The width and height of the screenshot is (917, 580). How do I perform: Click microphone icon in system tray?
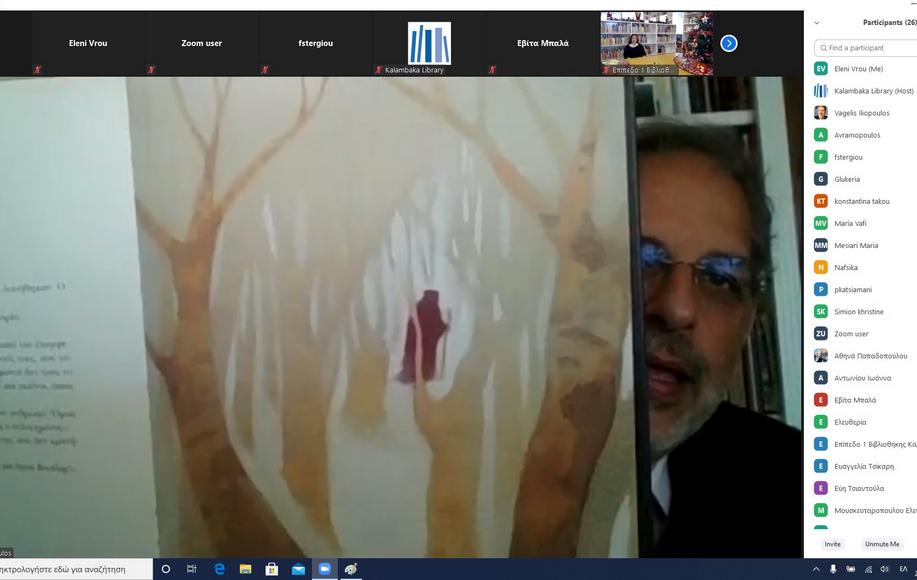833,569
